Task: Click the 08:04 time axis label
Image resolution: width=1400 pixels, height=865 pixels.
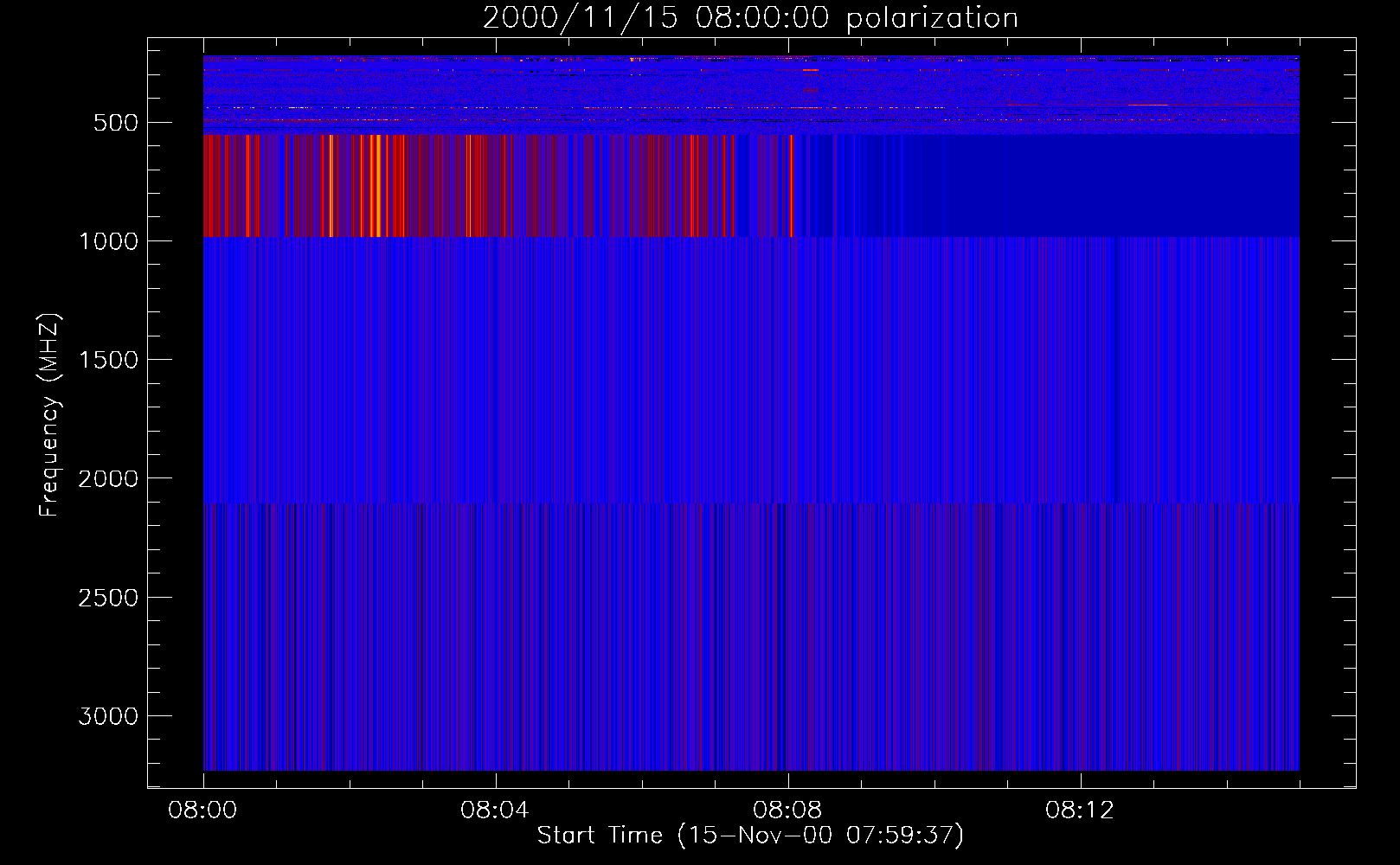Action: pyautogui.click(x=495, y=811)
